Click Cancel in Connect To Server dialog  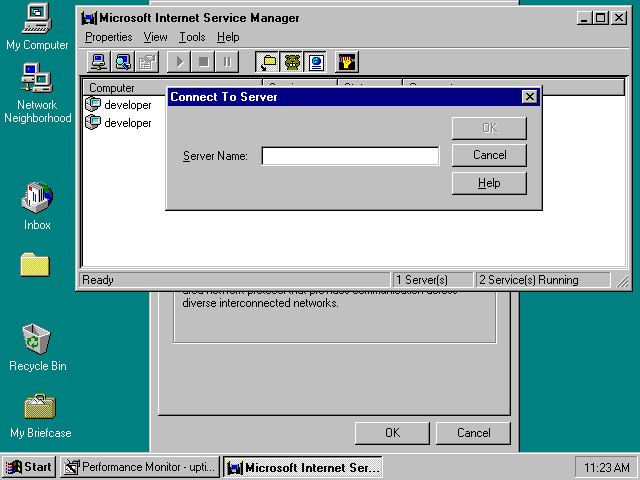pos(489,155)
